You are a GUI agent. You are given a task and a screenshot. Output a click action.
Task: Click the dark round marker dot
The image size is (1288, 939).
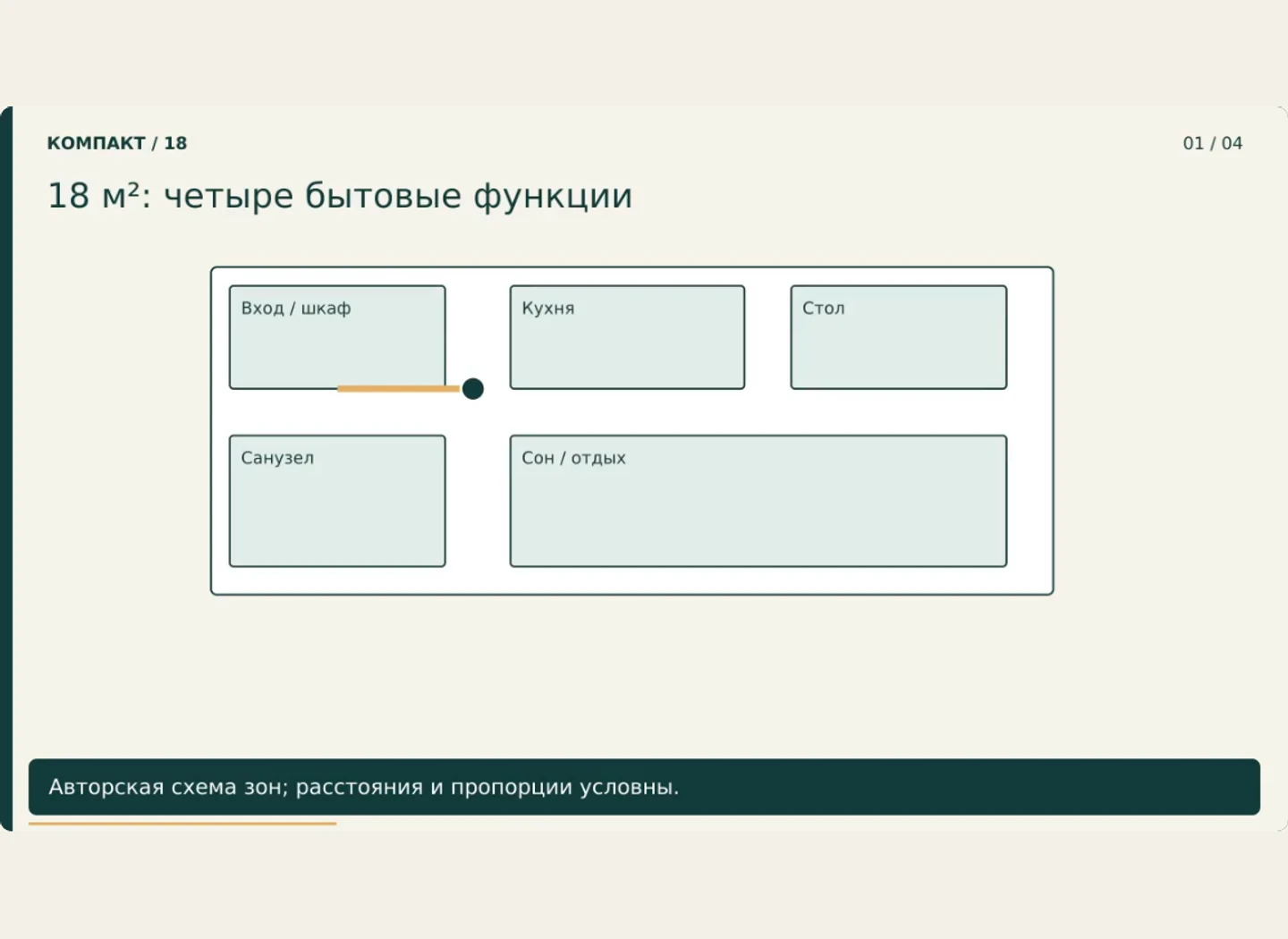pos(473,389)
